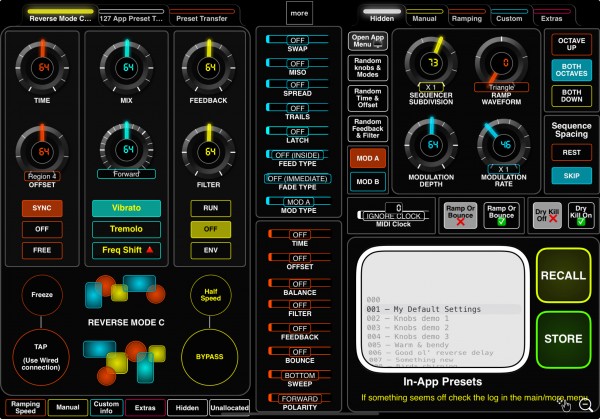
Task: Toggle the BOUNCE switch
Action: tap(300, 352)
